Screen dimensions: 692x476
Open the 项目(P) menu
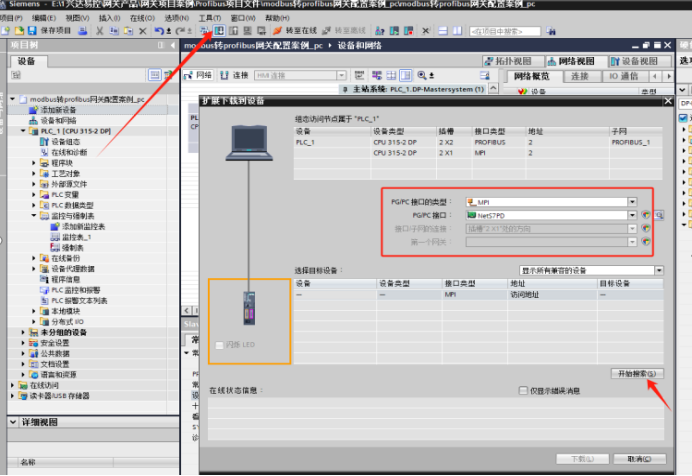[11, 18]
